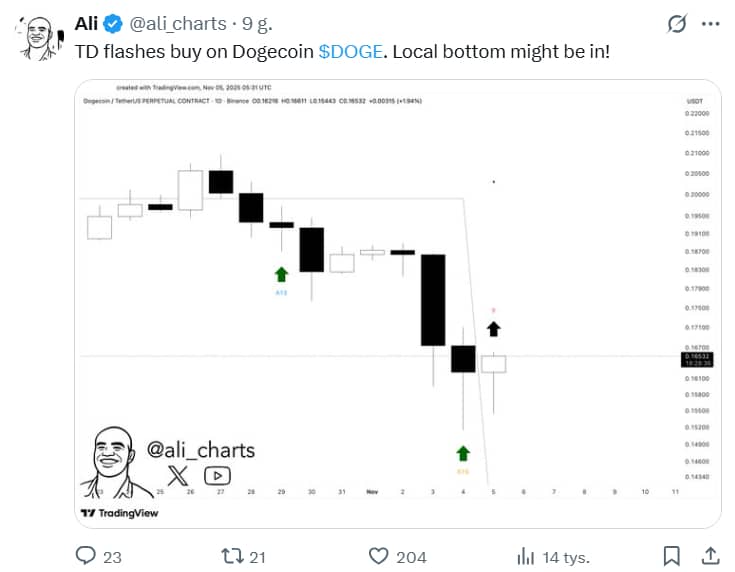Click the Ali display name
Image resolution: width=735 pixels, height=572 pixels.
coord(86,23)
